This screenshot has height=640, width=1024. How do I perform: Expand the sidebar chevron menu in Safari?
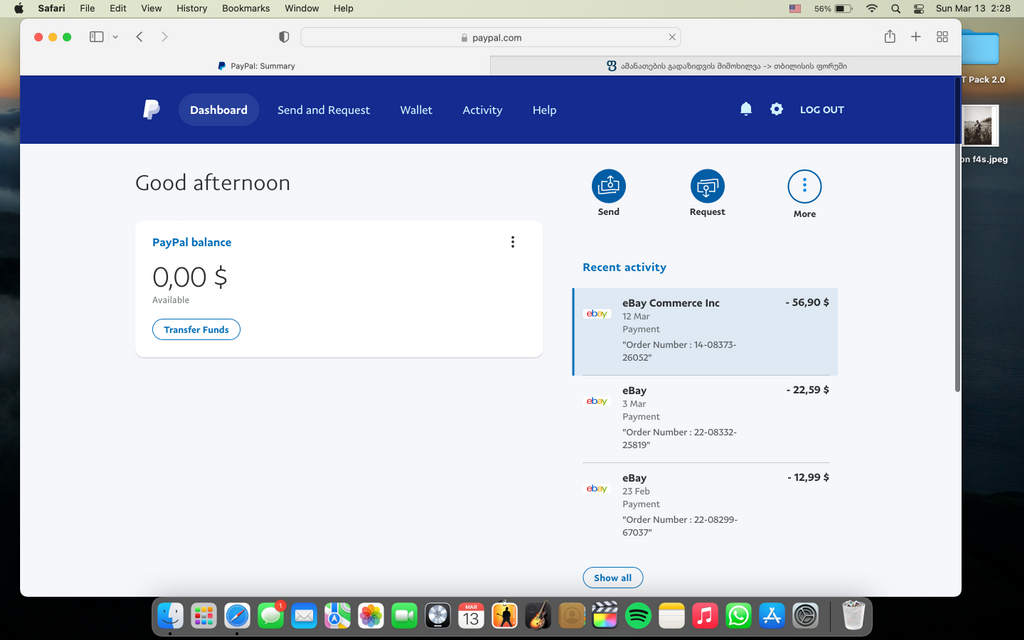pyautogui.click(x=115, y=37)
